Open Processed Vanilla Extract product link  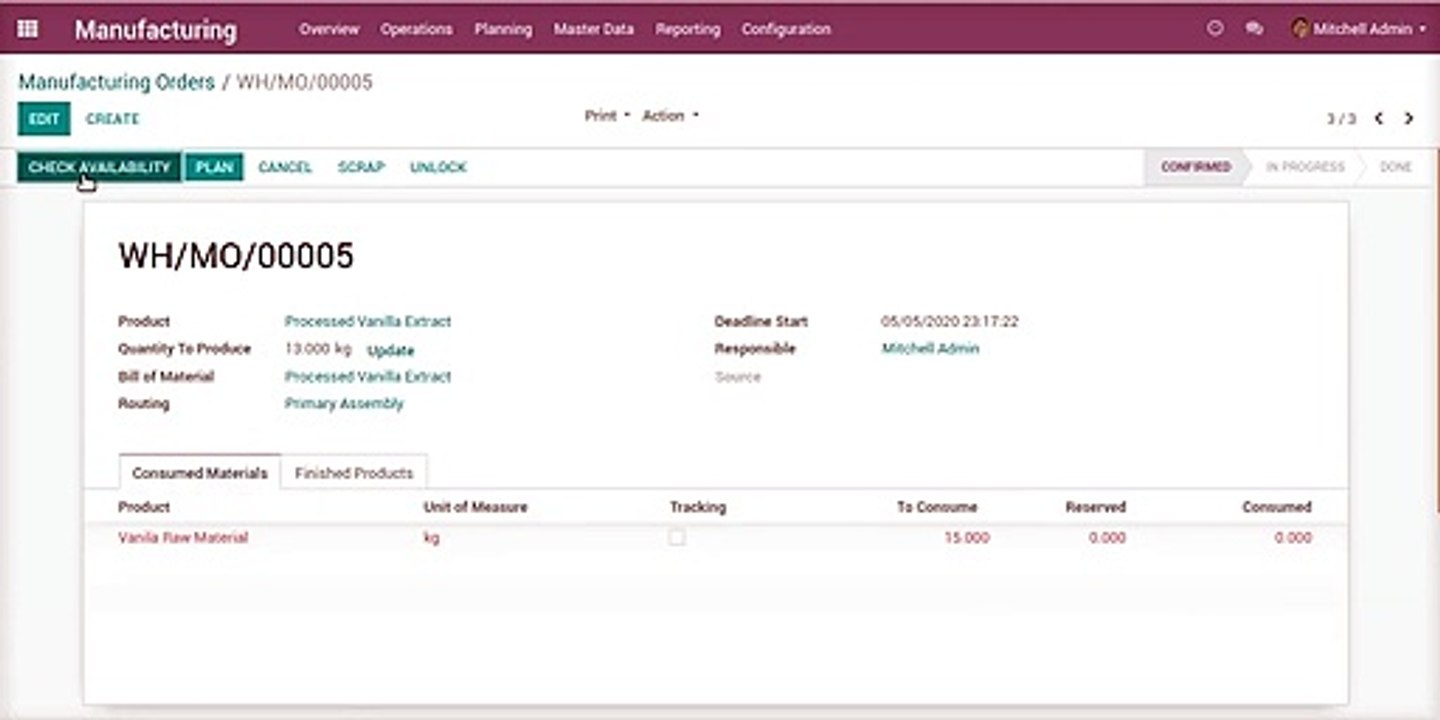point(368,321)
